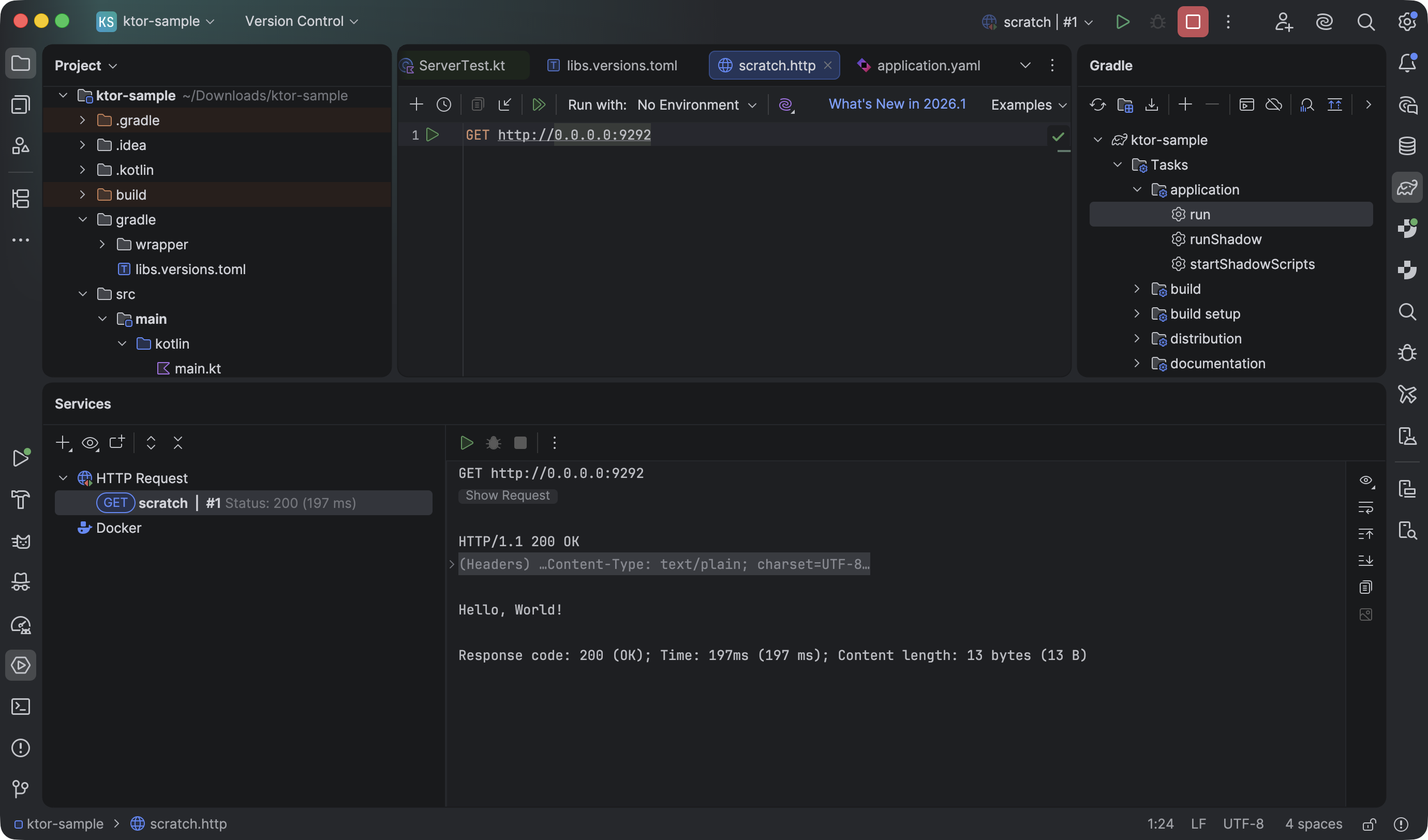Sync all Gradle projects refresh icon
The image size is (1428, 840).
tap(1097, 104)
